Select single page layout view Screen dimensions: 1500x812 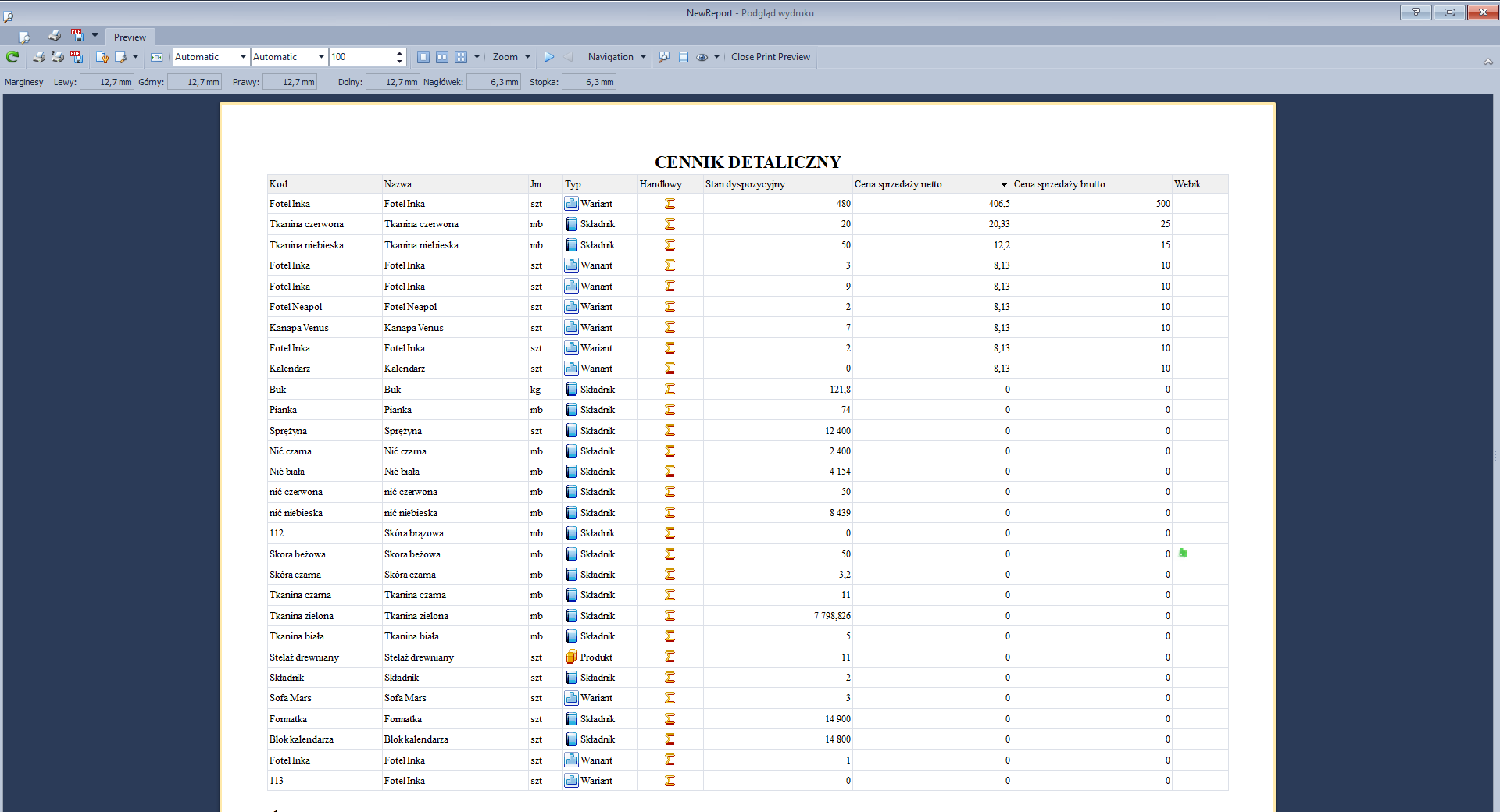423,57
